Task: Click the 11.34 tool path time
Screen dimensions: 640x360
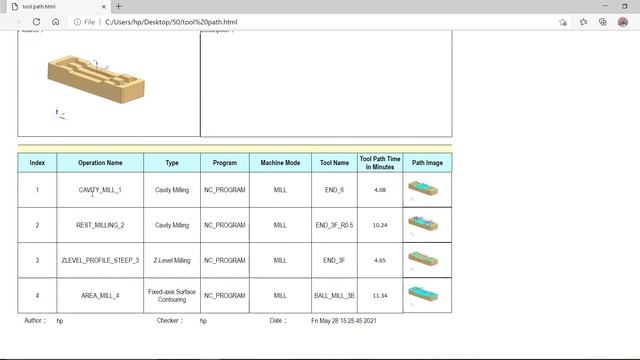Action: click(x=380, y=296)
